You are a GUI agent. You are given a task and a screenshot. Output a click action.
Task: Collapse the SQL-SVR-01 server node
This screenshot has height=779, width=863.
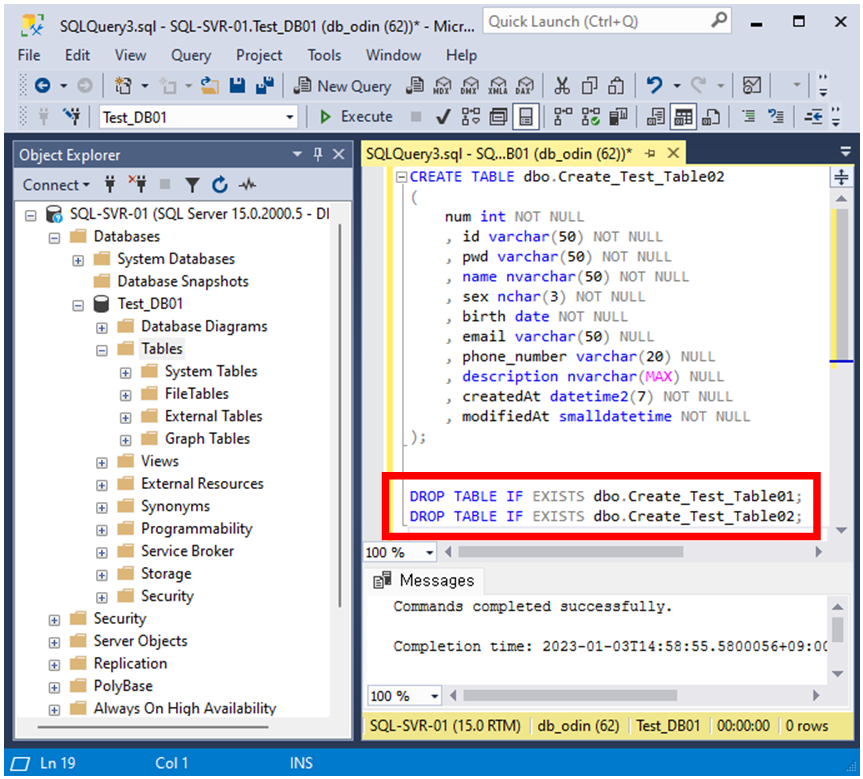point(31,215)
